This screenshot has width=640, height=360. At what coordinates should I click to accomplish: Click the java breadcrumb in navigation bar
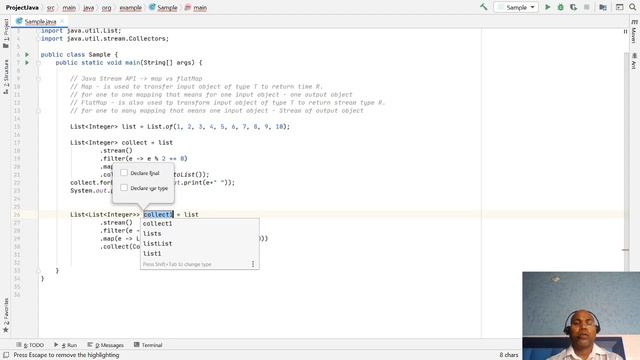click(x=89, y=7)
